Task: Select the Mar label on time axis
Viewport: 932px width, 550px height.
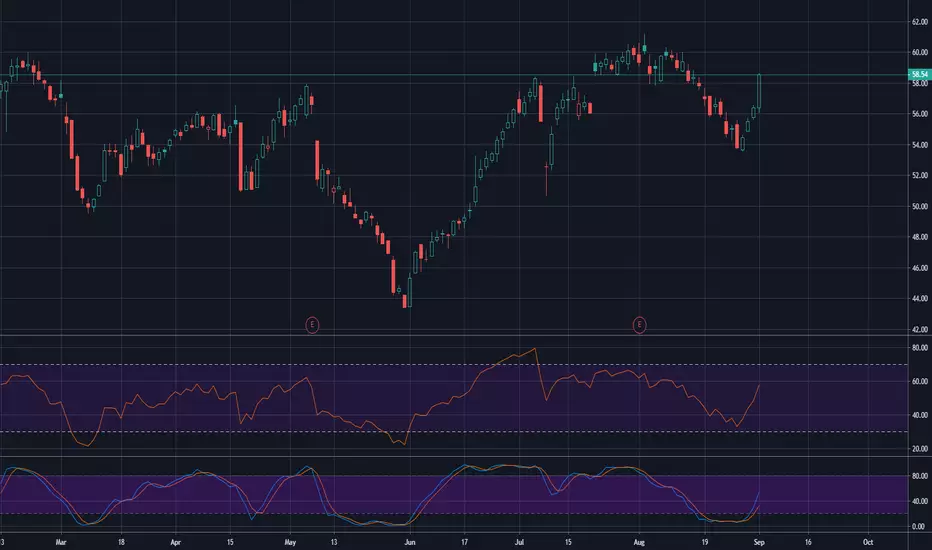Action: click(61, 542)
